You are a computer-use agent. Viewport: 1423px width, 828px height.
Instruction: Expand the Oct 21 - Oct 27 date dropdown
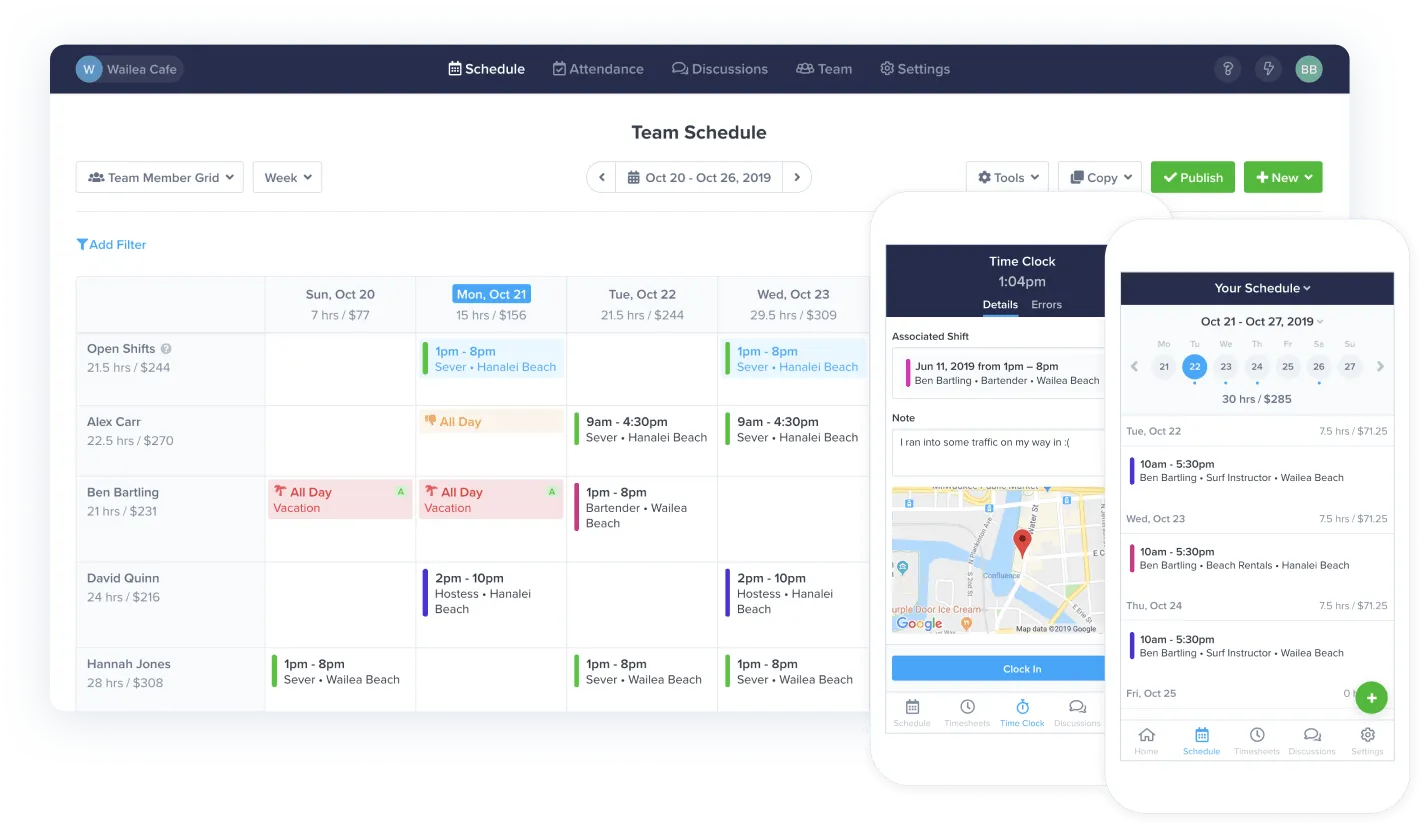tap(1262, 322)
